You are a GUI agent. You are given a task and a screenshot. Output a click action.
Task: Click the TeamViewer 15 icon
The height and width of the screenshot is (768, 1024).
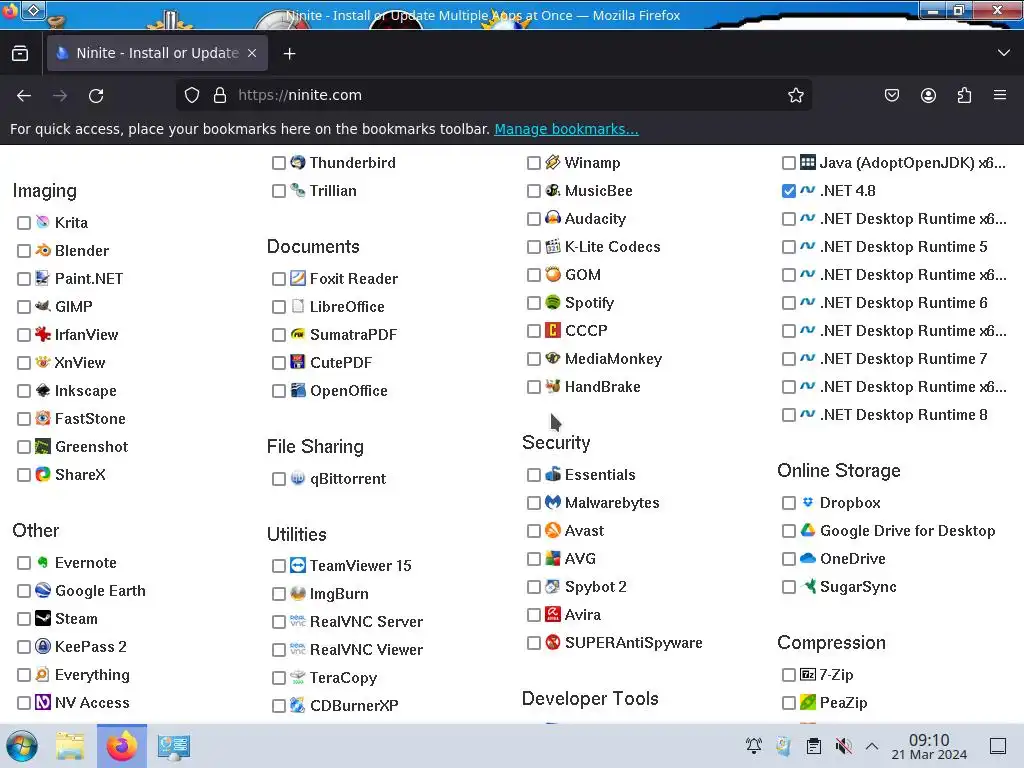click(x=298, y=565)
